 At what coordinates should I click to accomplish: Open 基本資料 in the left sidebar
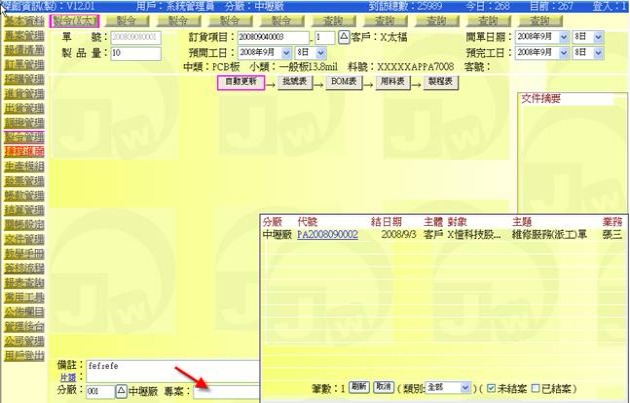(x=23, y=20)
